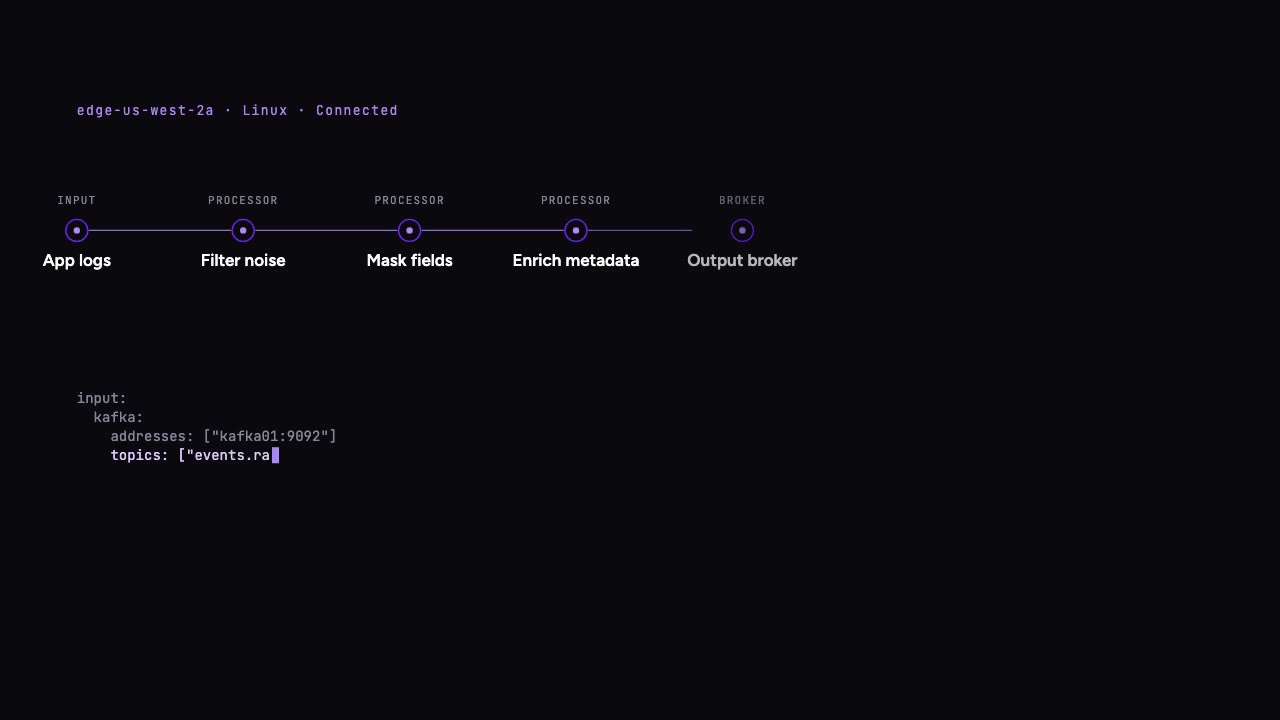Click the Filter noise label
Viewport: 1280px width, 720px height.
[243, 261]
